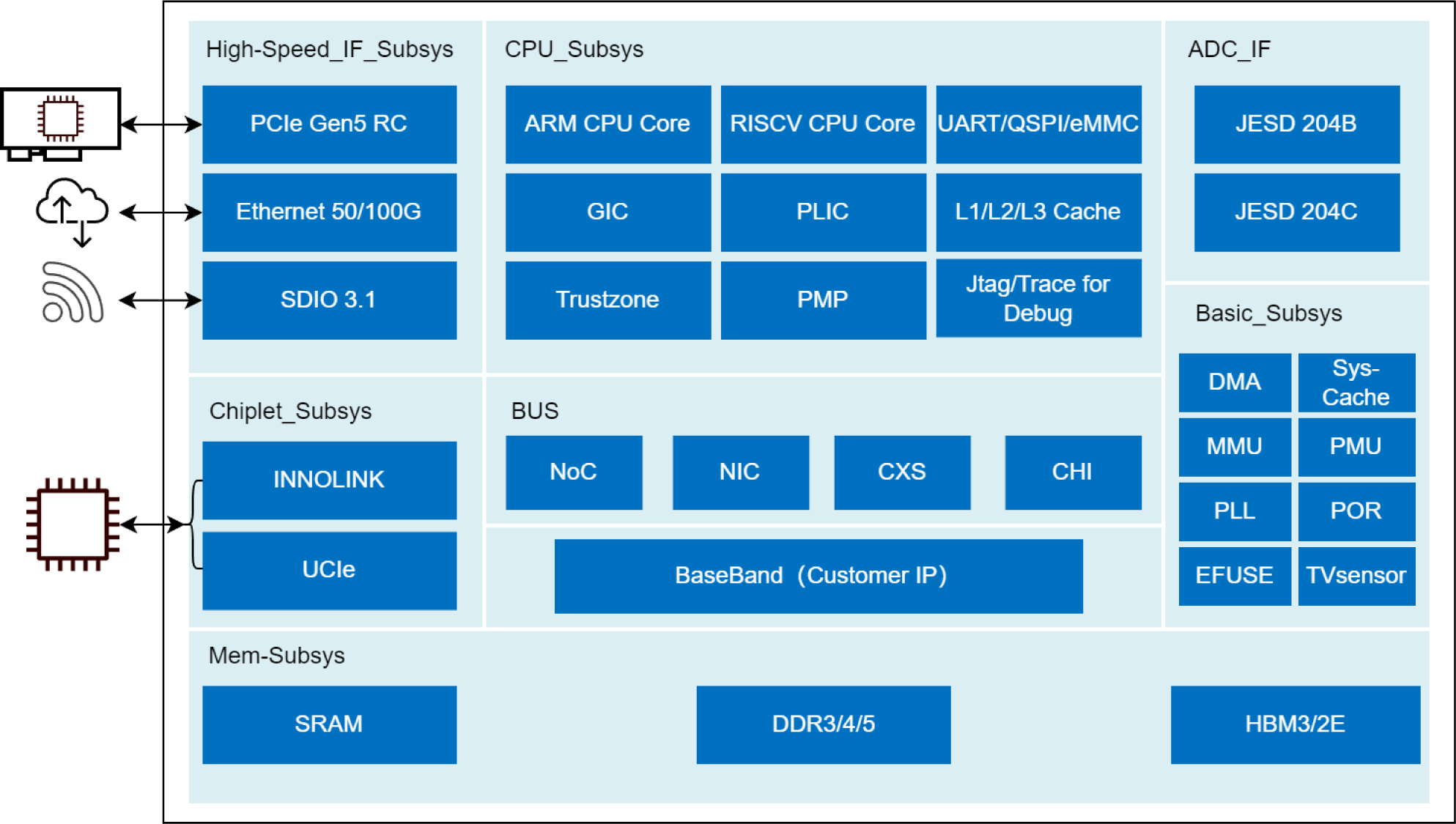Click the GIC block
This screenshot has width=1456, height=824.
[607, 212]
